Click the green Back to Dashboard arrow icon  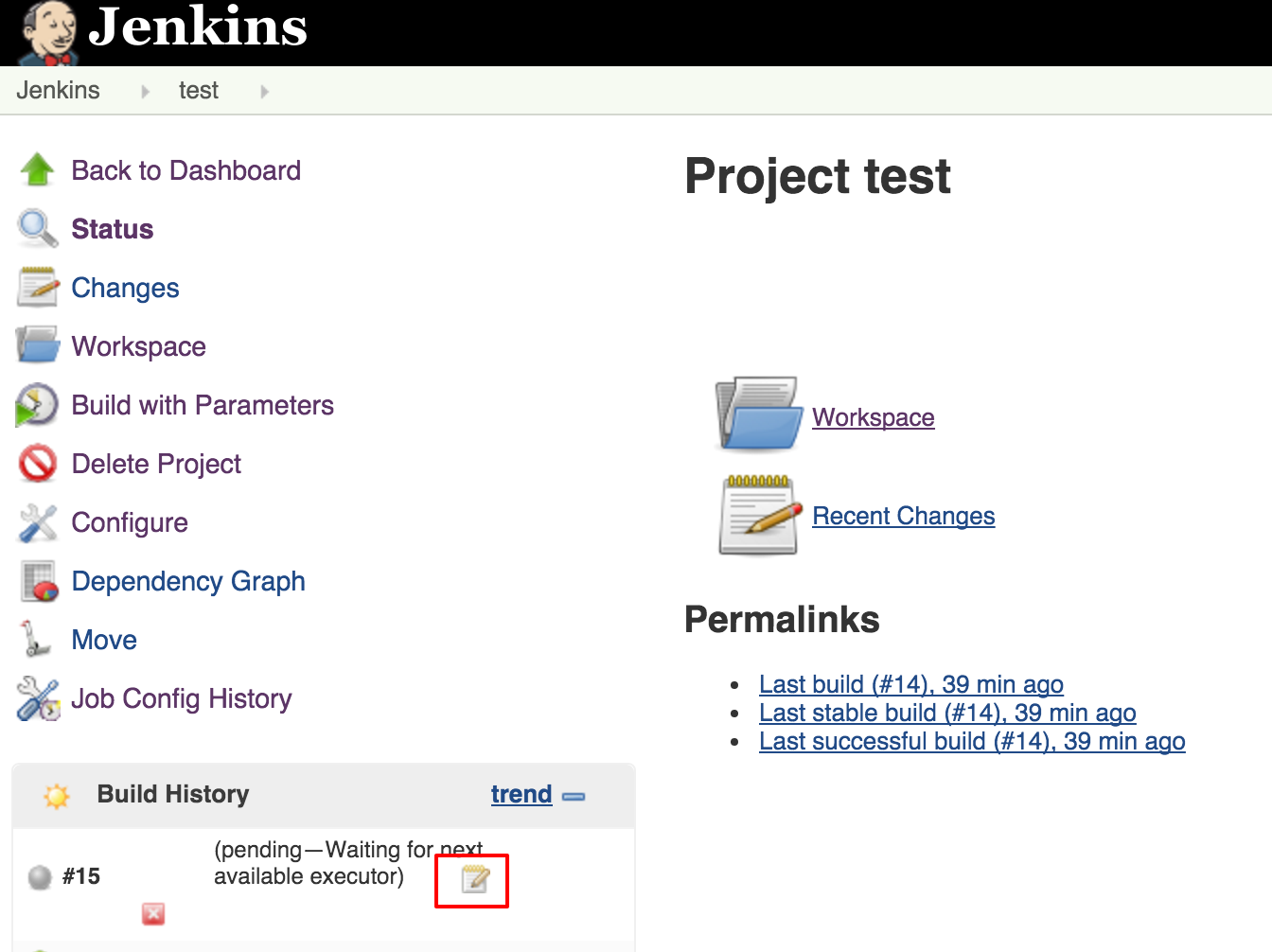tap(38, 170)
